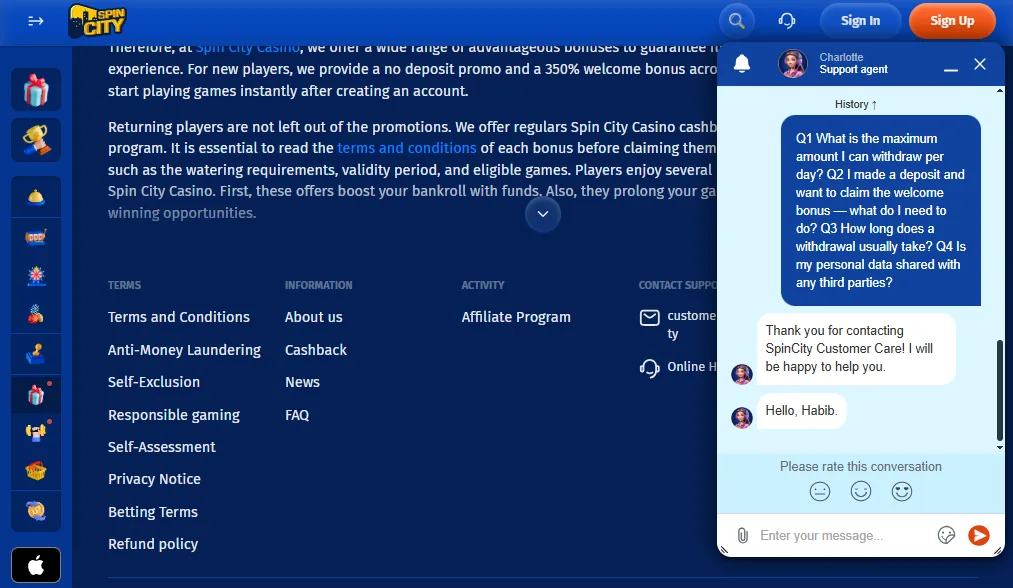Click the scroll-down arrow of chat scrollbar

click(999, 447)
